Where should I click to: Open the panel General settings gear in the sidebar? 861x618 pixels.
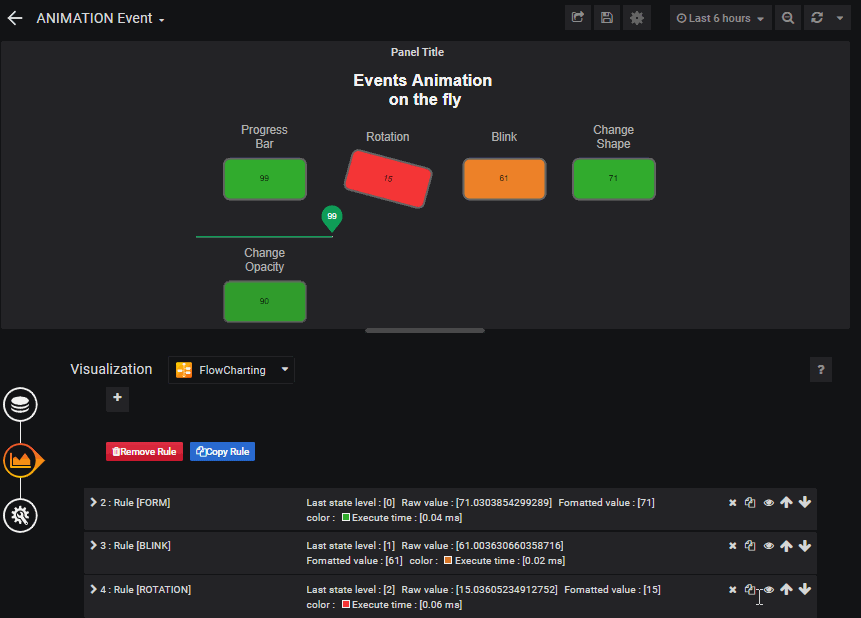[20, 515]
